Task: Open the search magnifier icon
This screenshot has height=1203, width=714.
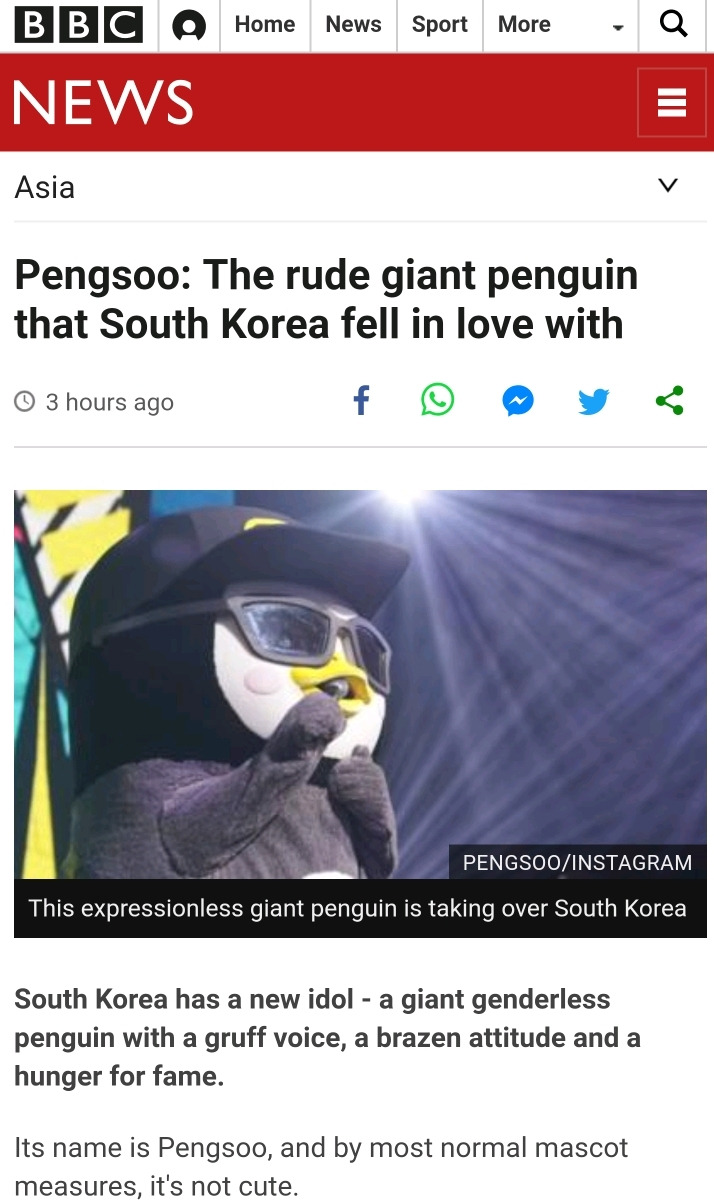Action: tap(675, 25)
